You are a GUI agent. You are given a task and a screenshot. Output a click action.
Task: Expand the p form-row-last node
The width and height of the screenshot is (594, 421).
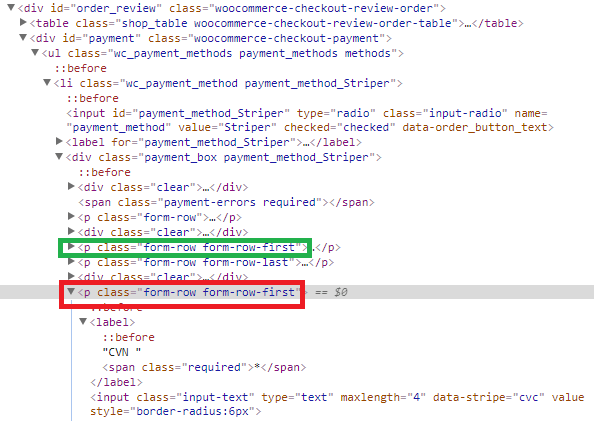(71, 261)
